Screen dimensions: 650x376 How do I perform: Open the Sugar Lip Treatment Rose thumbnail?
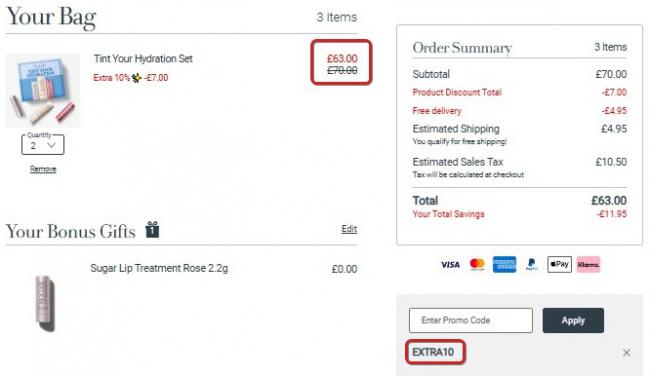pos(45,303)
